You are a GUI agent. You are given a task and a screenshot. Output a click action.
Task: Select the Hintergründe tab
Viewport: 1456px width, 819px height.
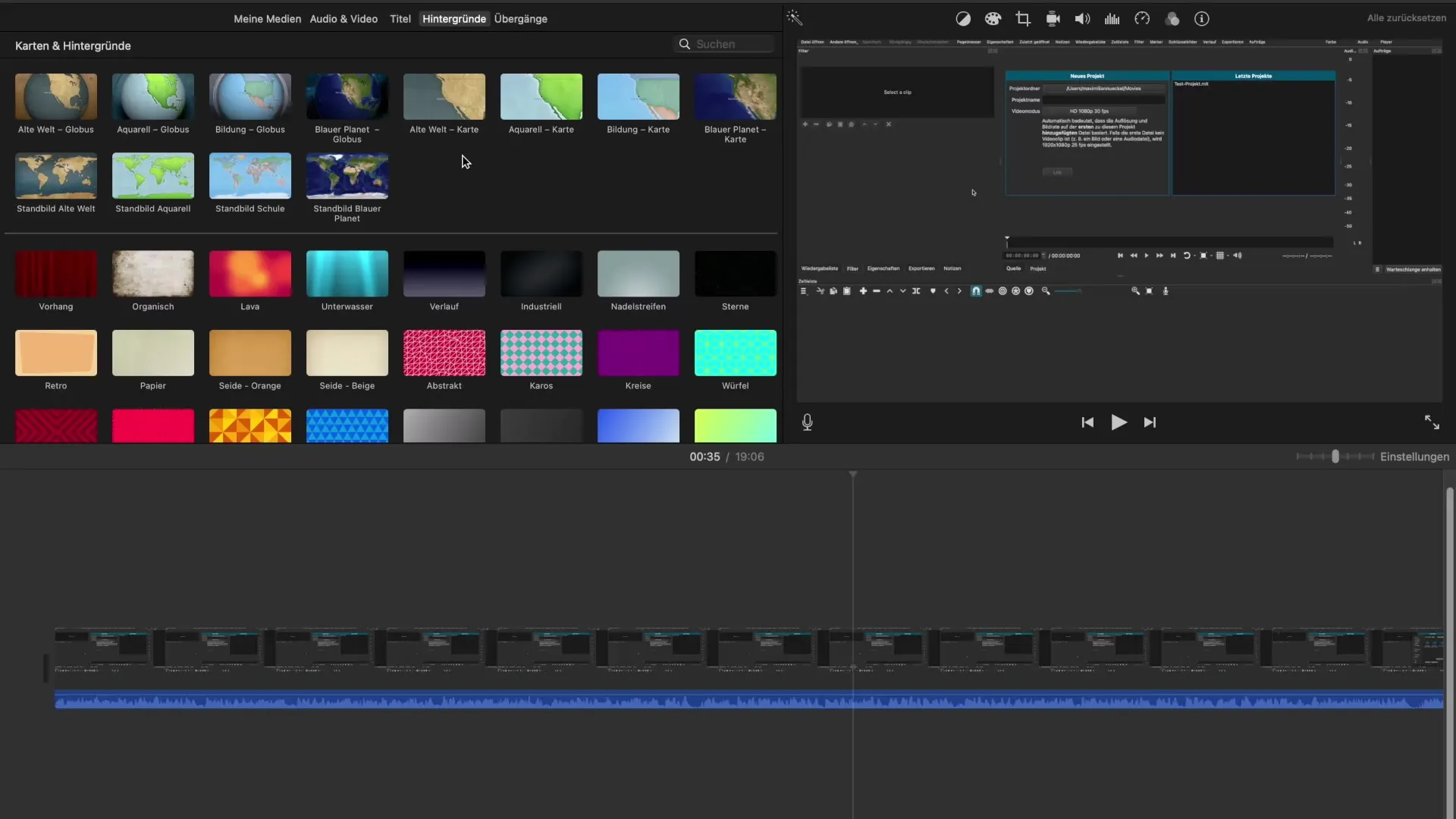pos(454,19)
